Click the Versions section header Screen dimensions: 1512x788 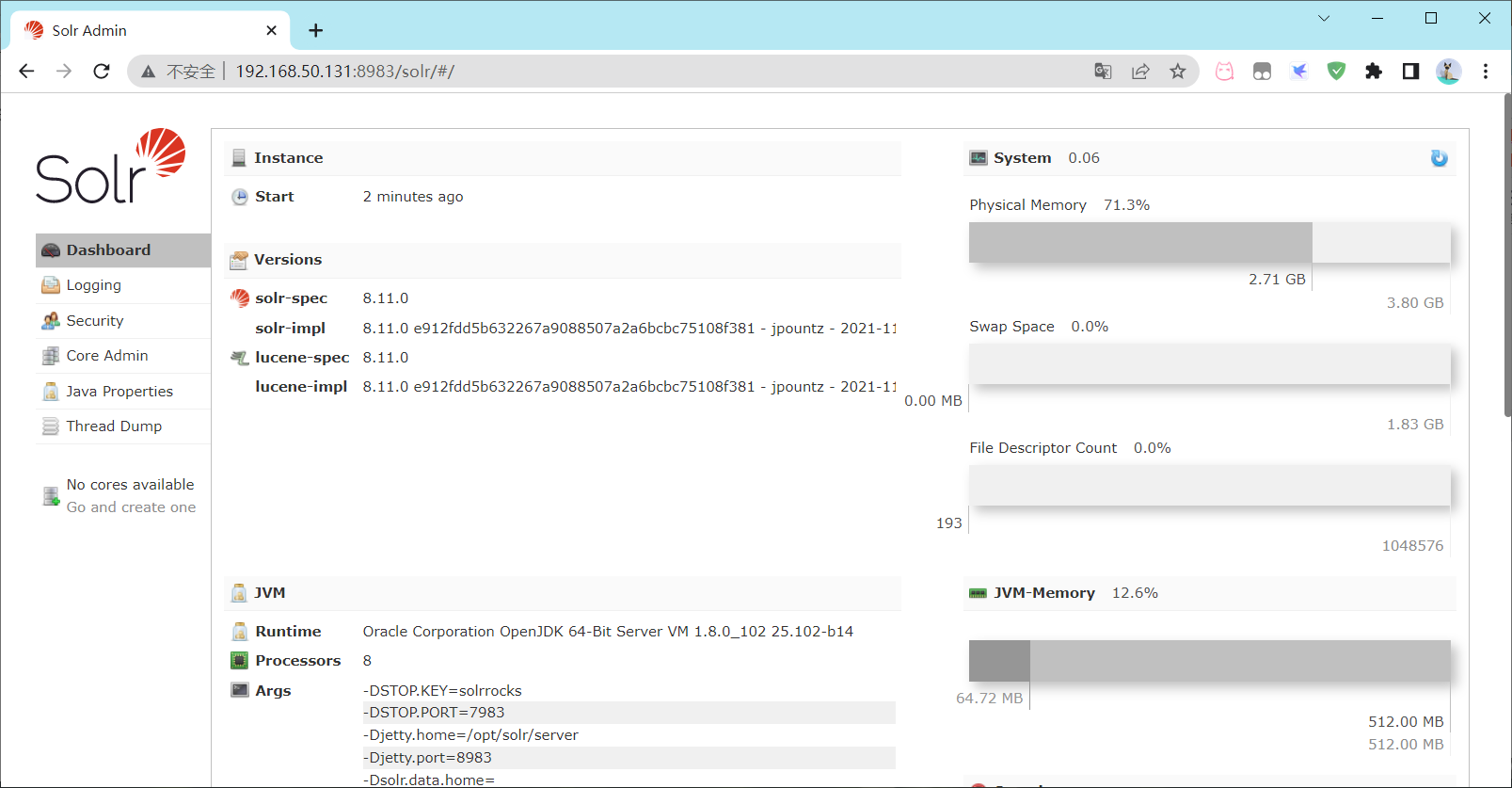(x=563, y=260)
